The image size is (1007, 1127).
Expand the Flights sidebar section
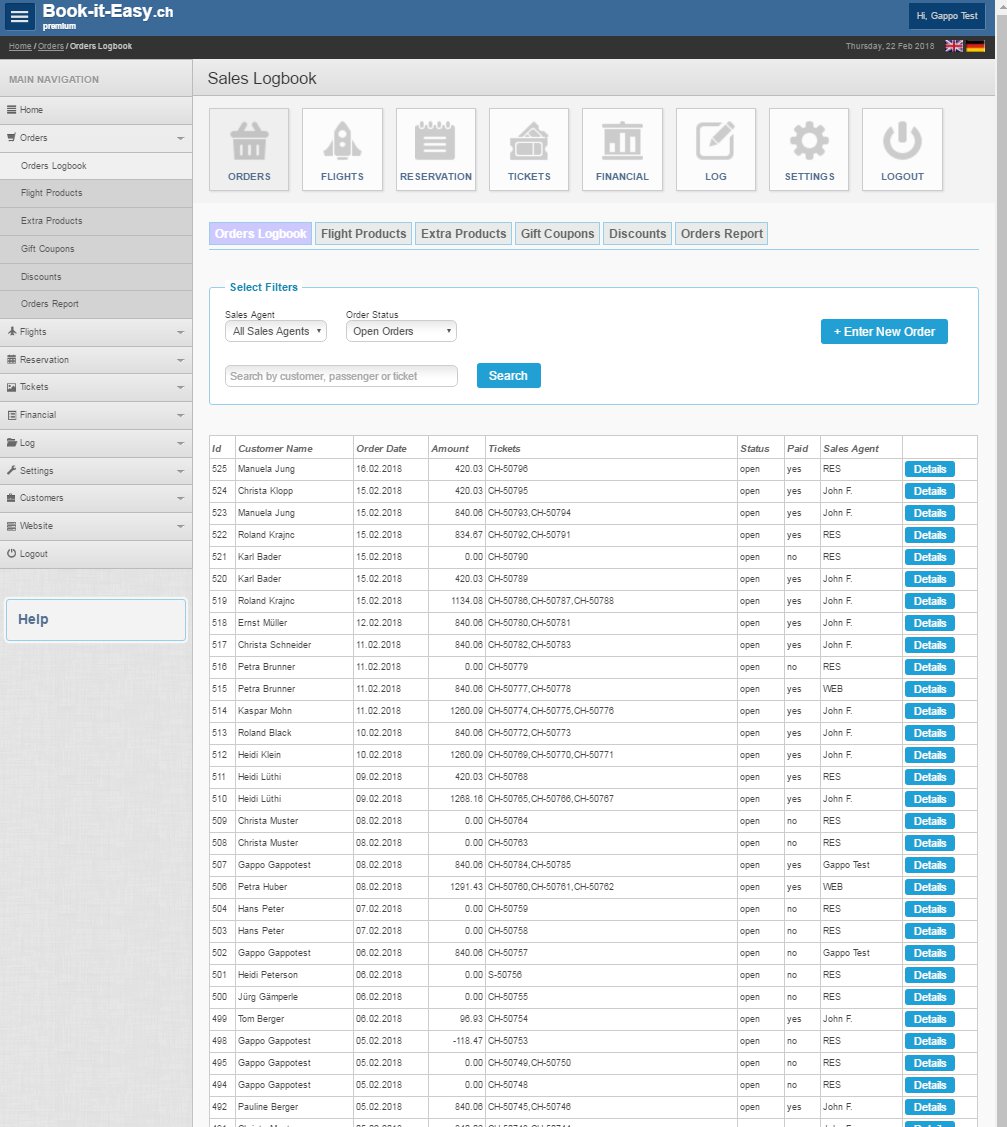(96, 332)
